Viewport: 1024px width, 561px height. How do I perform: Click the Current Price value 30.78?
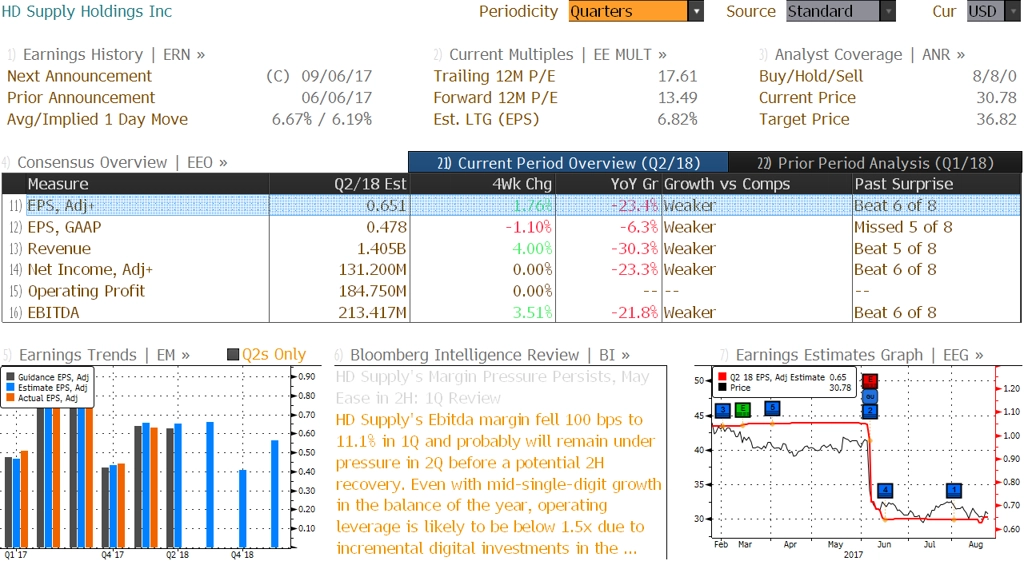pos(996,97)
